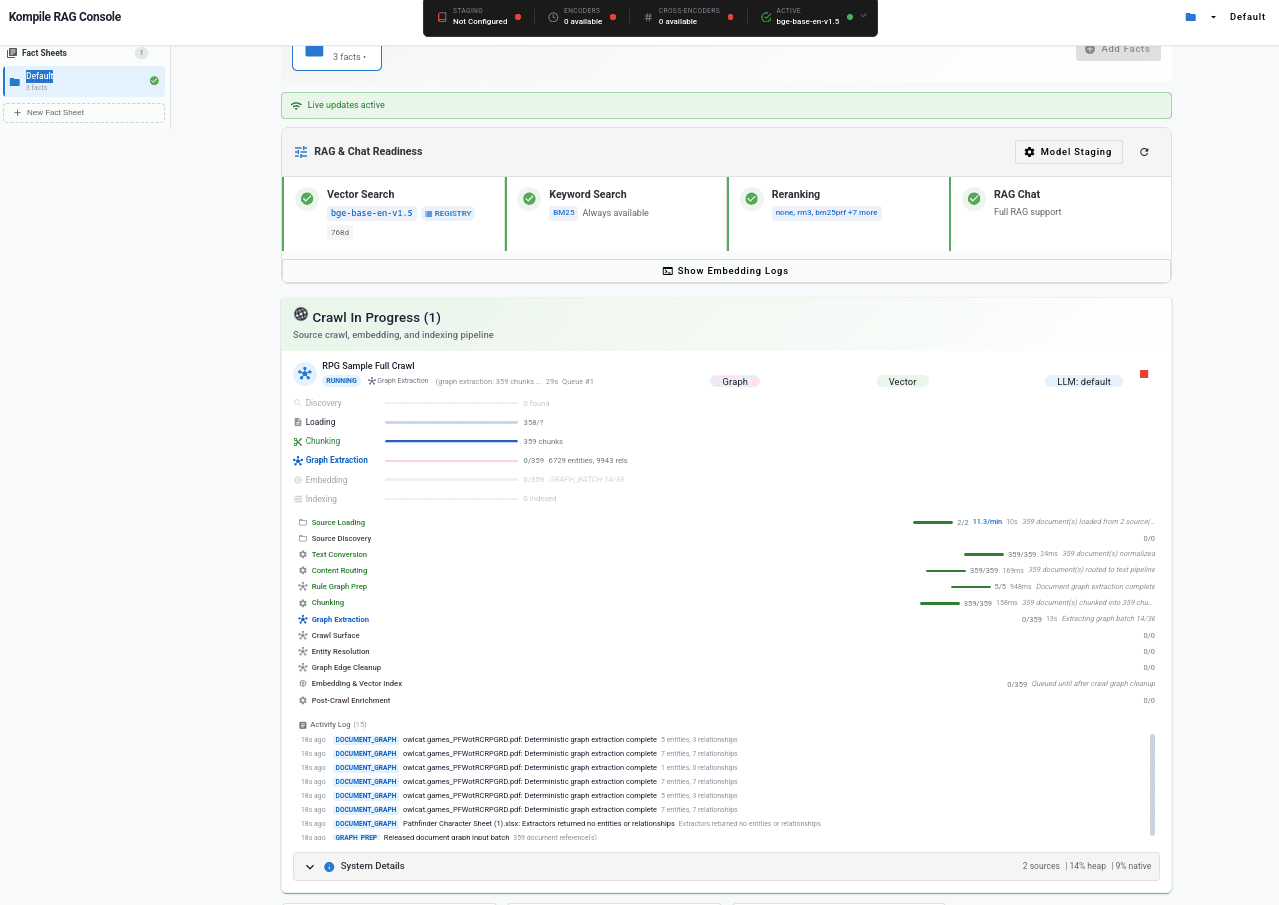This screenshot has height=905, width=1279.
Task: Click the Active model green check icon
Action: tap(766, 17)
